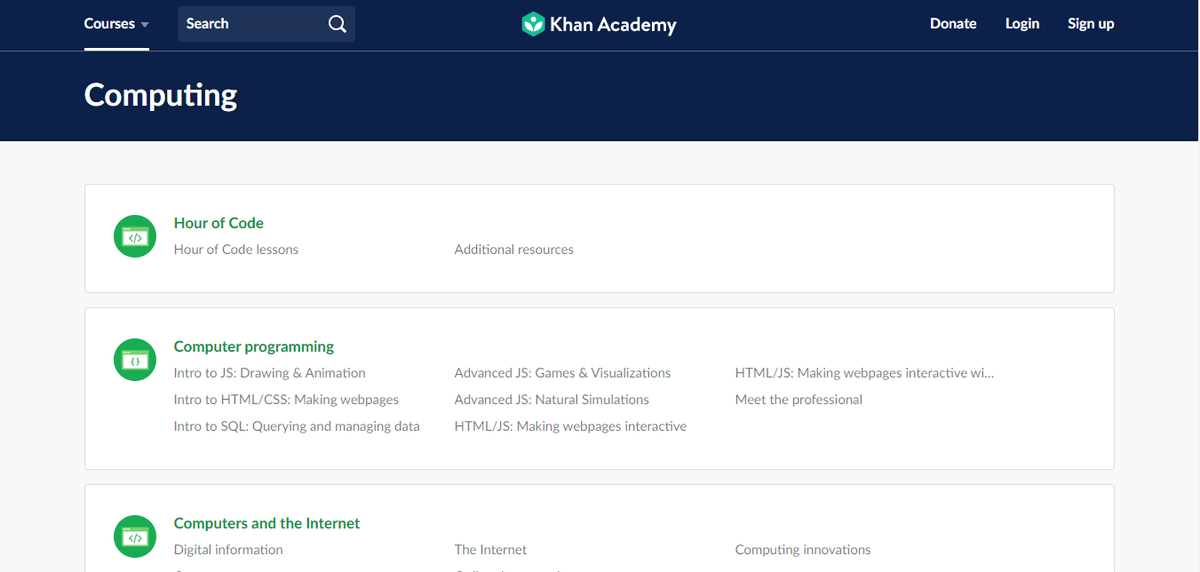This screenshot has width=1200, height=572.
Task: Open the Computer programming course heading
Action: coord(254,347)
